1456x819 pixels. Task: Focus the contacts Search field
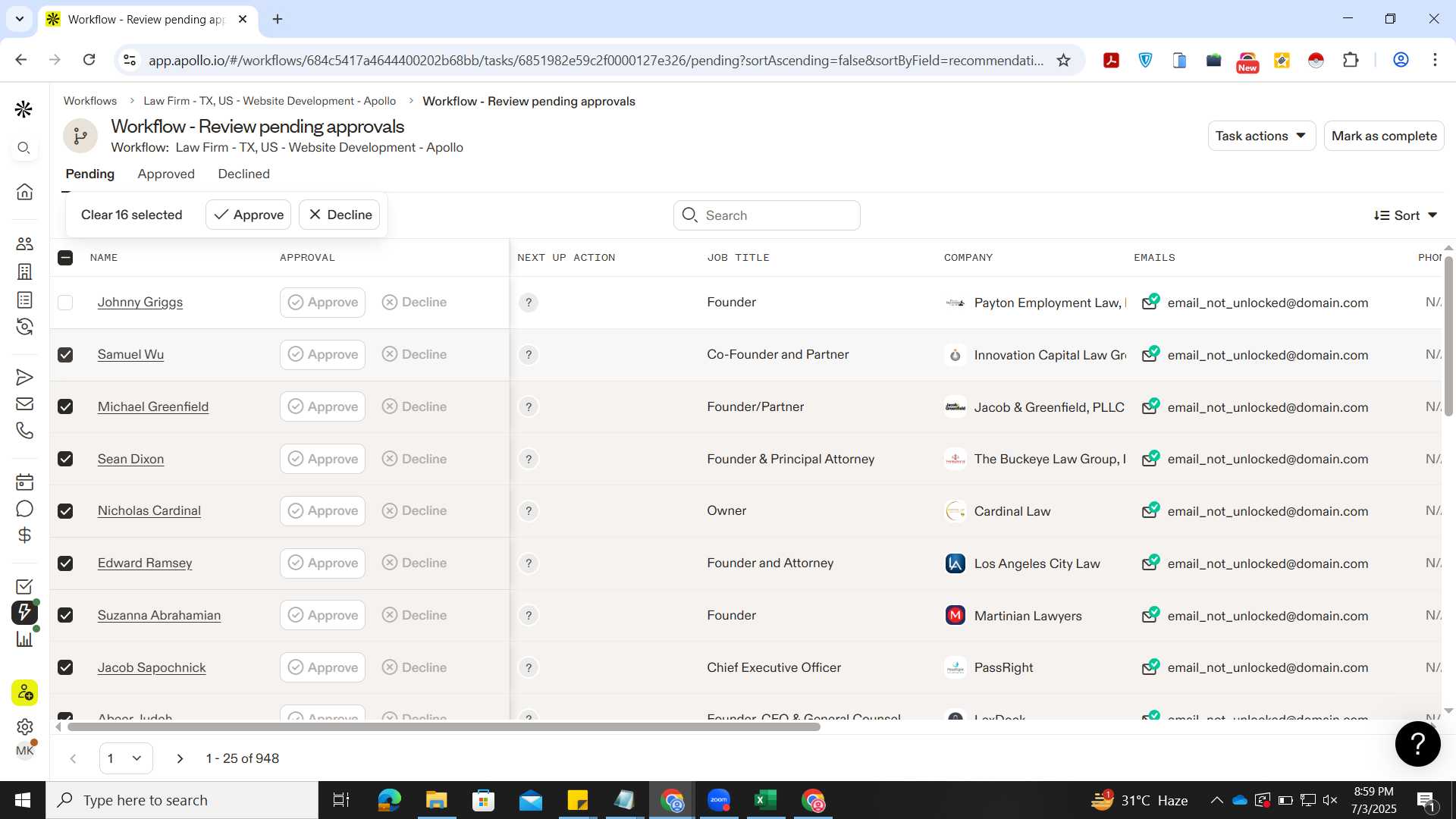click(x=767, y=215)
